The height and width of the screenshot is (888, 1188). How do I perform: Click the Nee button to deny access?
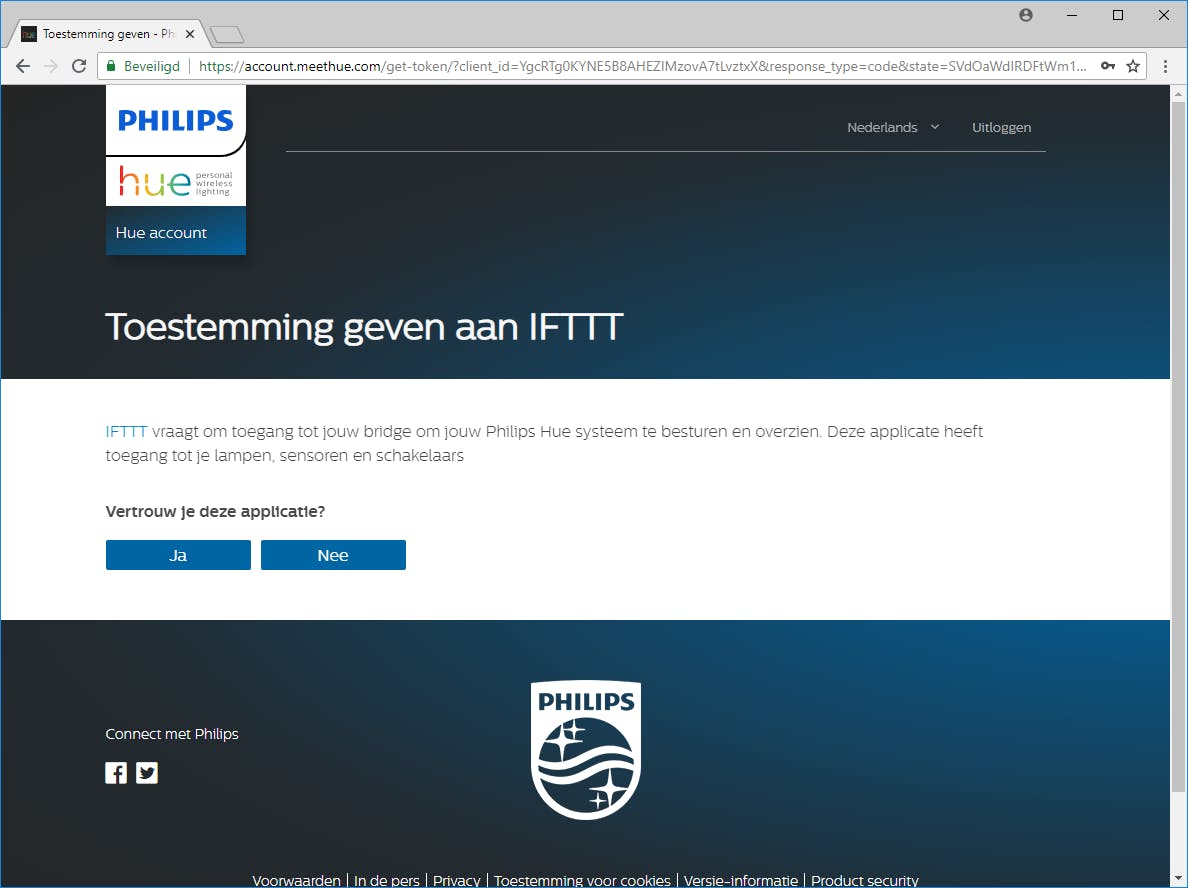pyautogui.click(x=333, y=555)
